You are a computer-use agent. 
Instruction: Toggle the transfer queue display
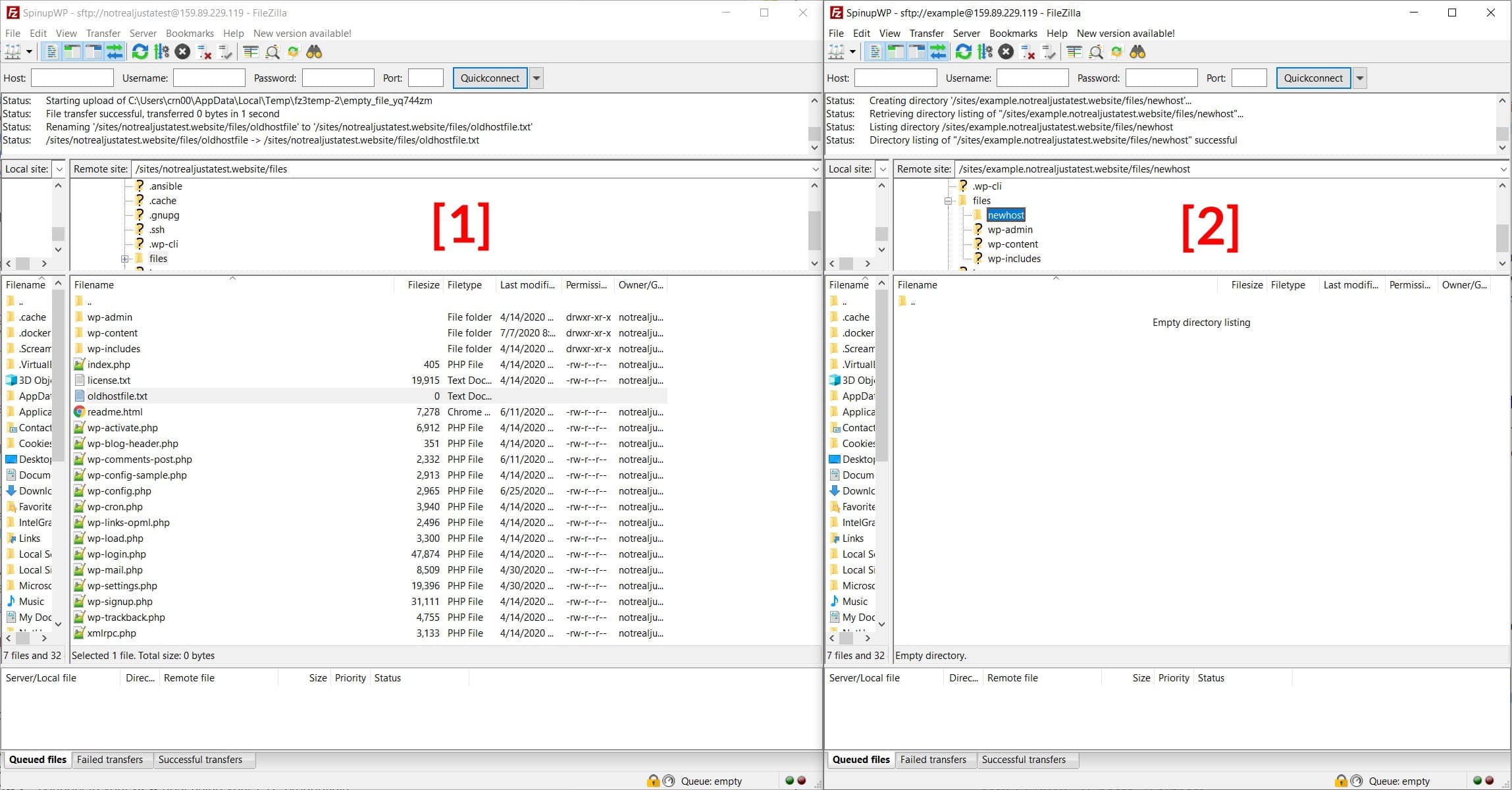tap(115, 51)
